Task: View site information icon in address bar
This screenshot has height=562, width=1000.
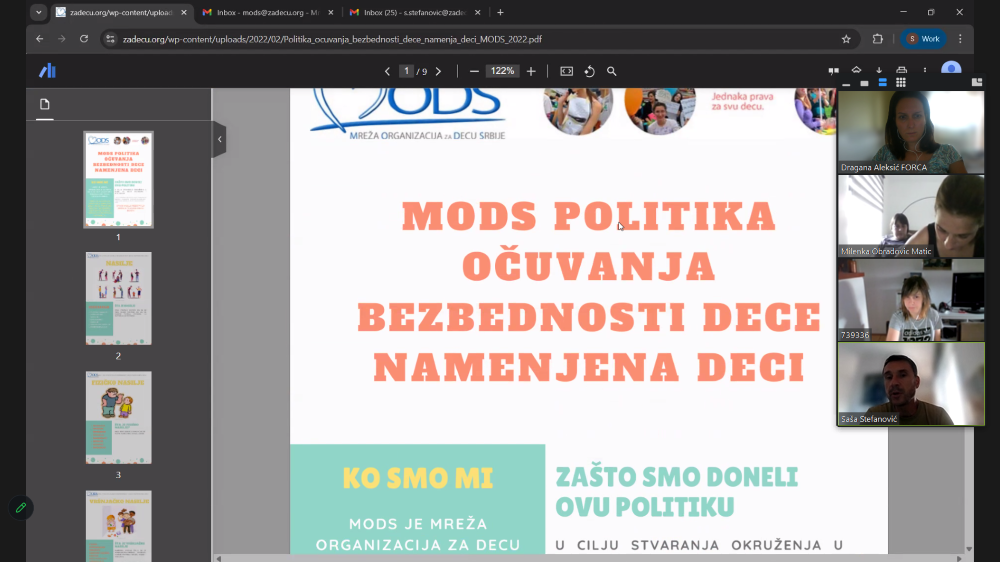Action: [110, 39]
